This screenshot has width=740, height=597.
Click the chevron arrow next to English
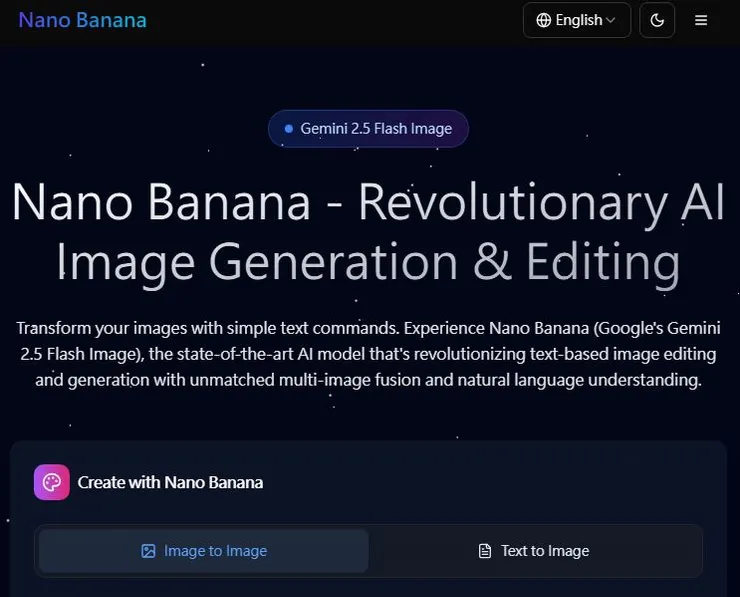(610, 20)
